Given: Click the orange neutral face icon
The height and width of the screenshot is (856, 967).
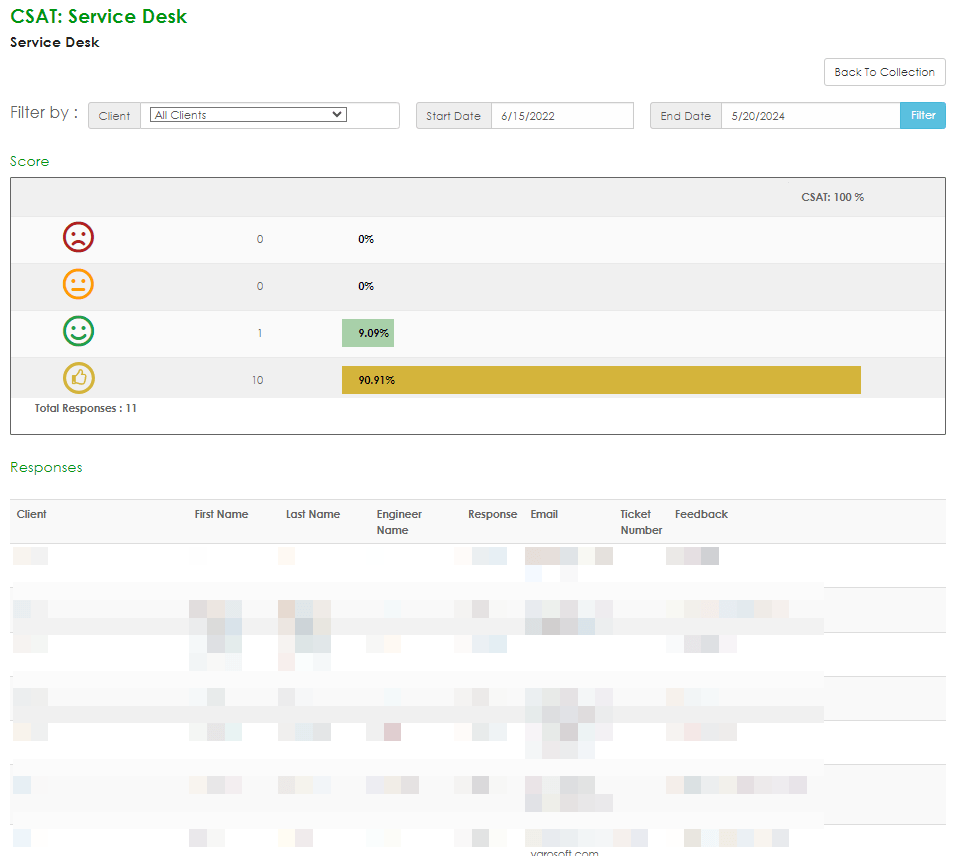Looking at the screenshot, I should (x=78, y=285).
